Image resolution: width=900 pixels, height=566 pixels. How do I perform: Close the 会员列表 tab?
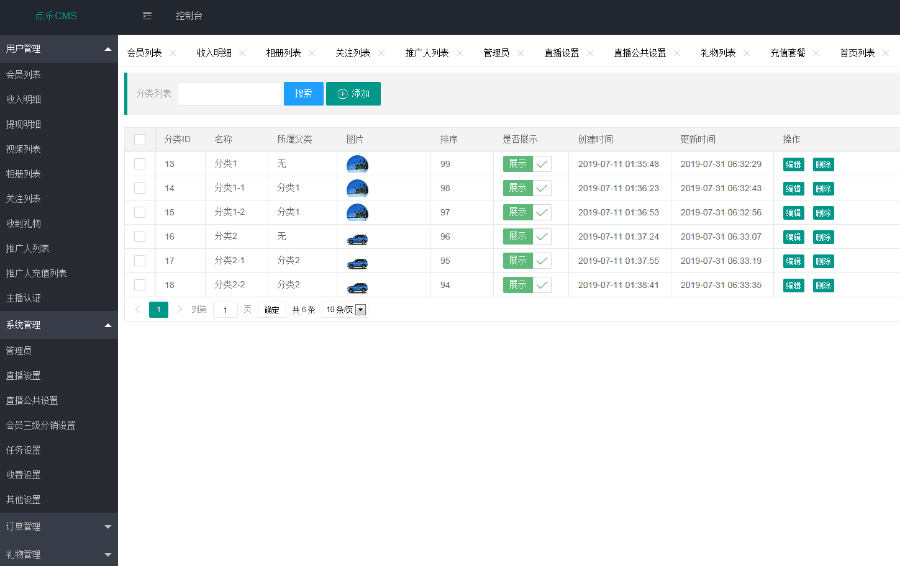click(173, 53)
